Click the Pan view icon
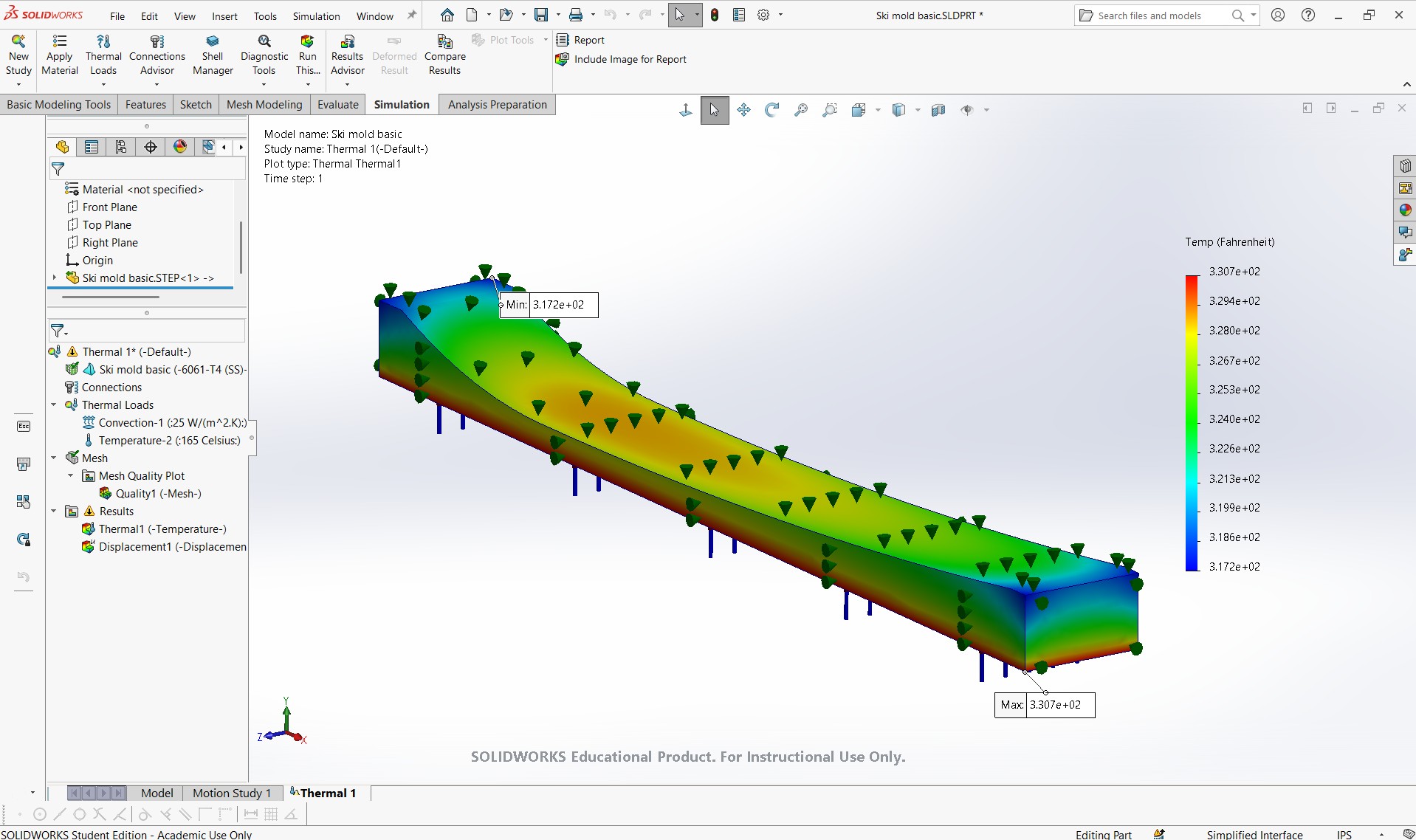Image resolution: width=1416 pixels, height=840 pixels. (743, 110)
